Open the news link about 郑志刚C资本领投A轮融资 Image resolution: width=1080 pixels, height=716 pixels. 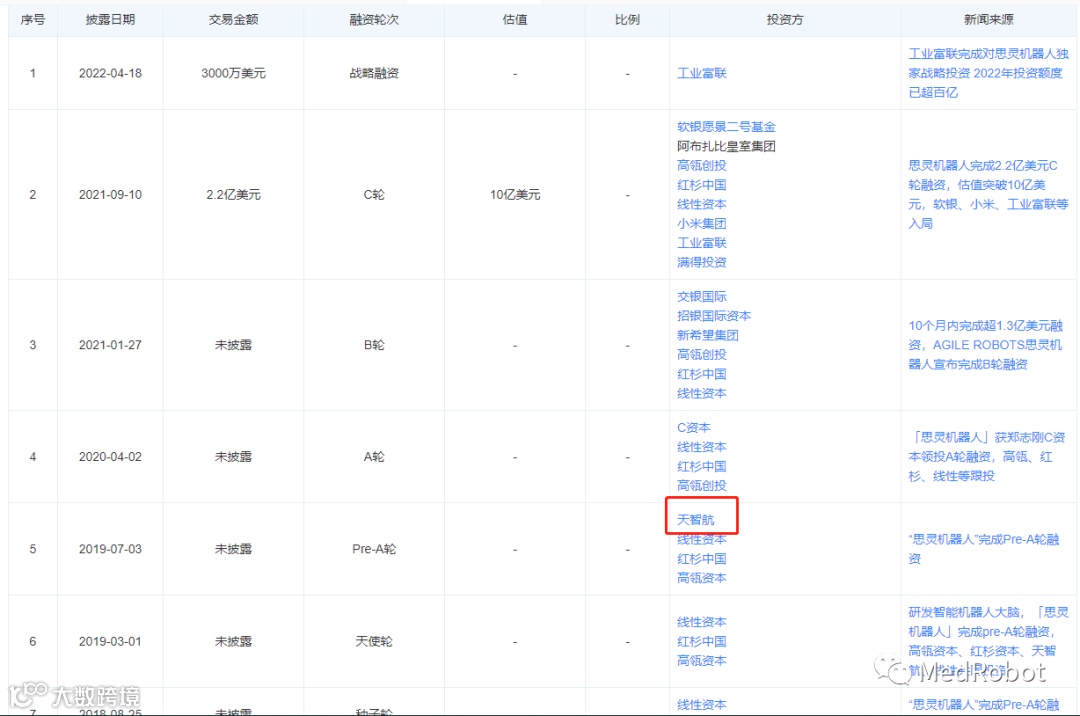[x=987, y=456]
